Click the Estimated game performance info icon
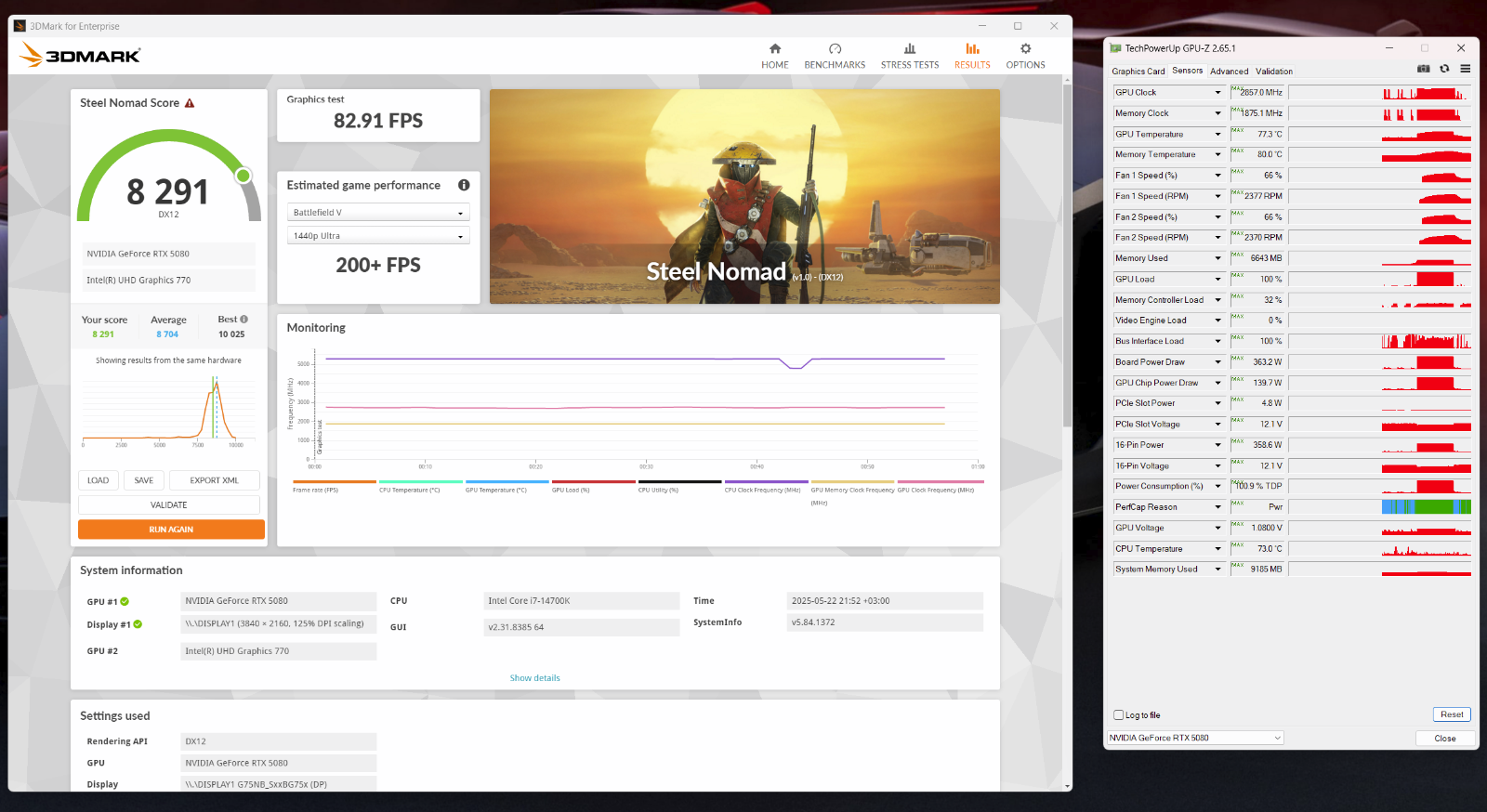Screen dimensions: 1487x812 coord(464,185)
